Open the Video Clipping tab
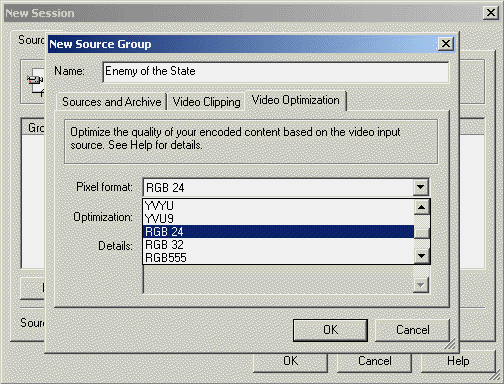 (x=206, y=102)
